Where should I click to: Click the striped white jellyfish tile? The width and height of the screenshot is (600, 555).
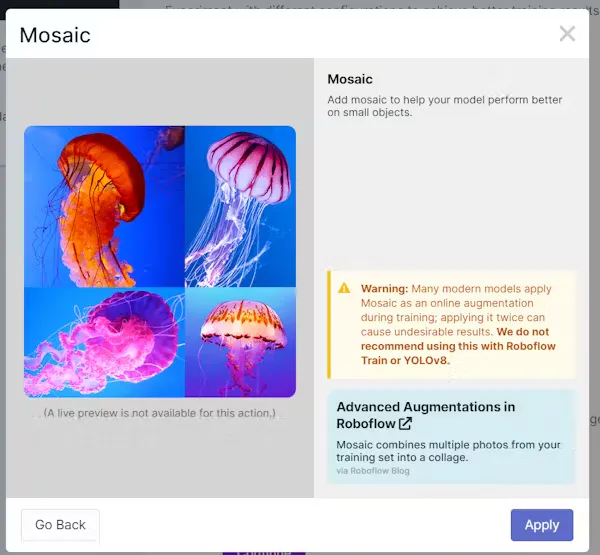[240, 206]
